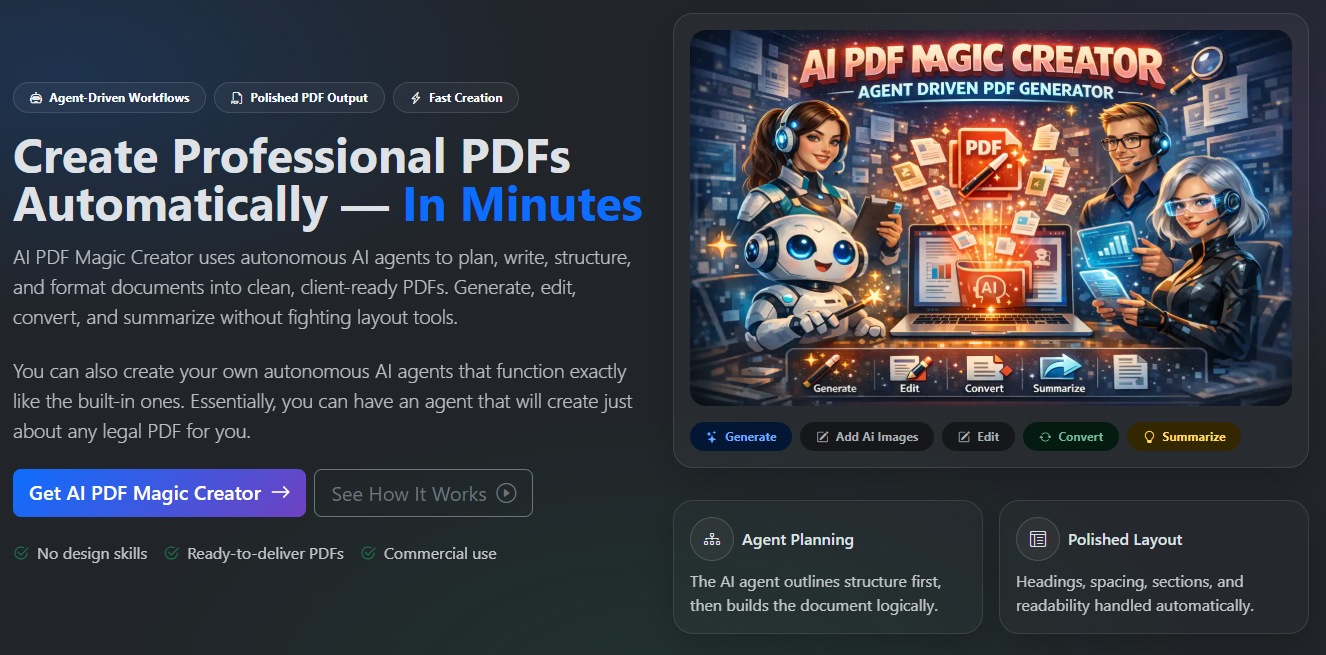Click the sparkle icon on the Generate tab
Image resolution: width=1326 pixels, height=655 pixels.
712,437
